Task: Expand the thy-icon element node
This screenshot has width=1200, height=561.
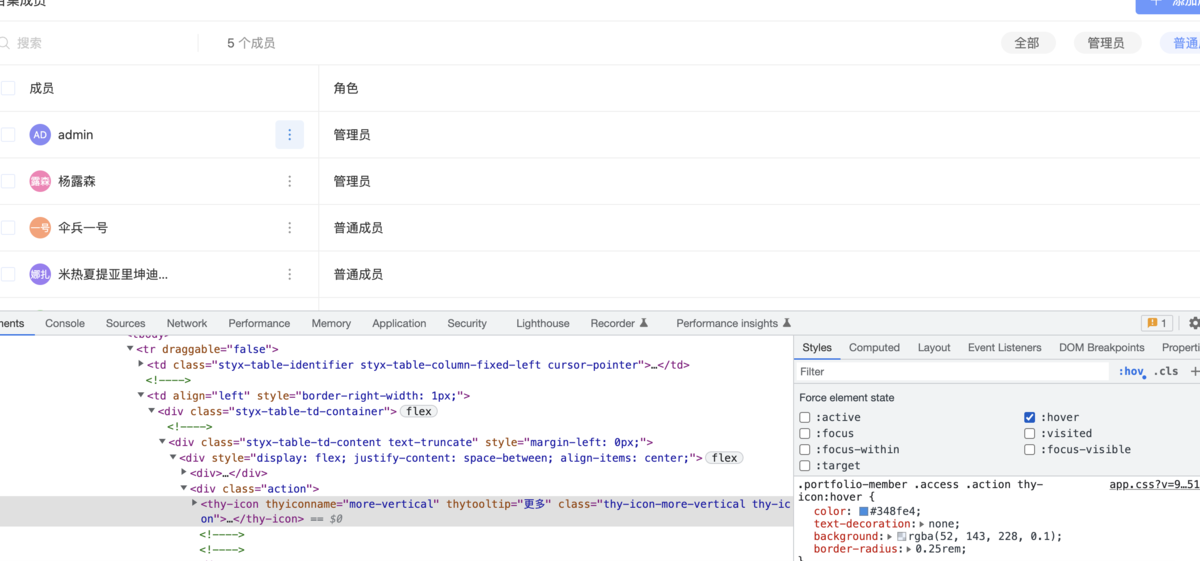Action: click(195, 504)
